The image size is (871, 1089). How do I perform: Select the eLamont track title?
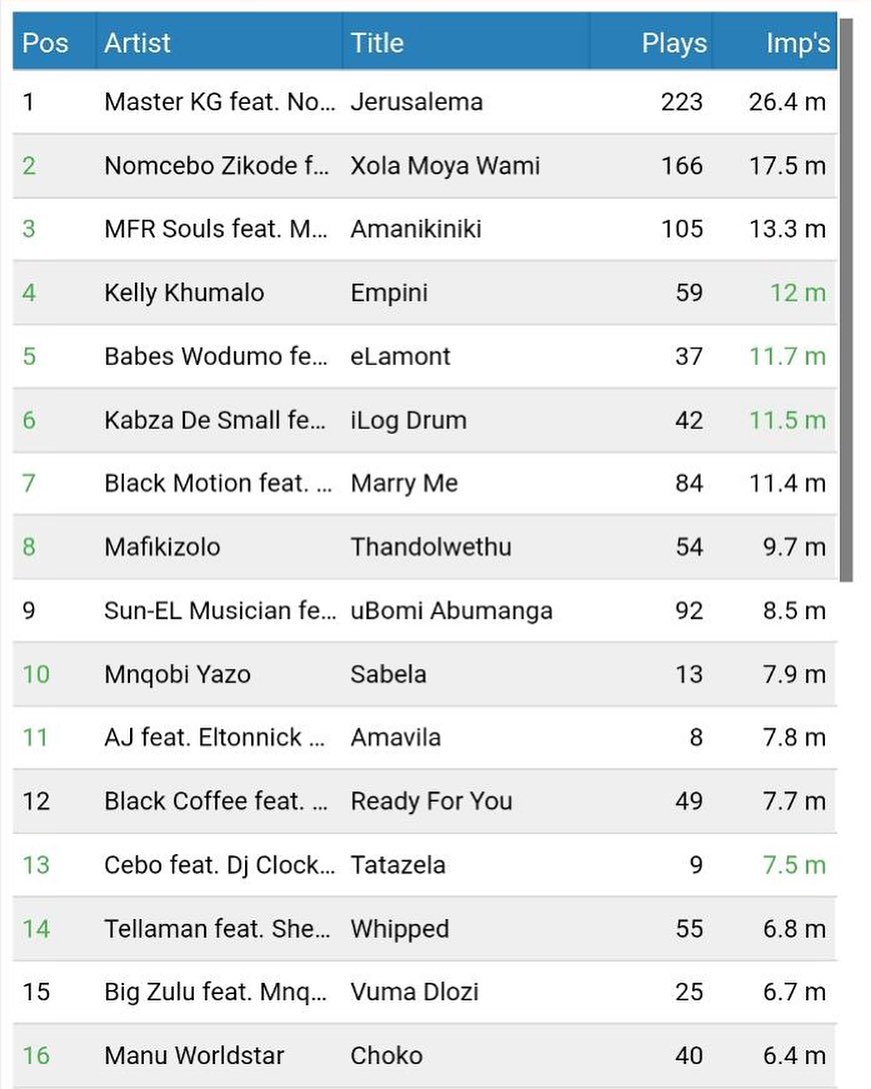(400, 356)
